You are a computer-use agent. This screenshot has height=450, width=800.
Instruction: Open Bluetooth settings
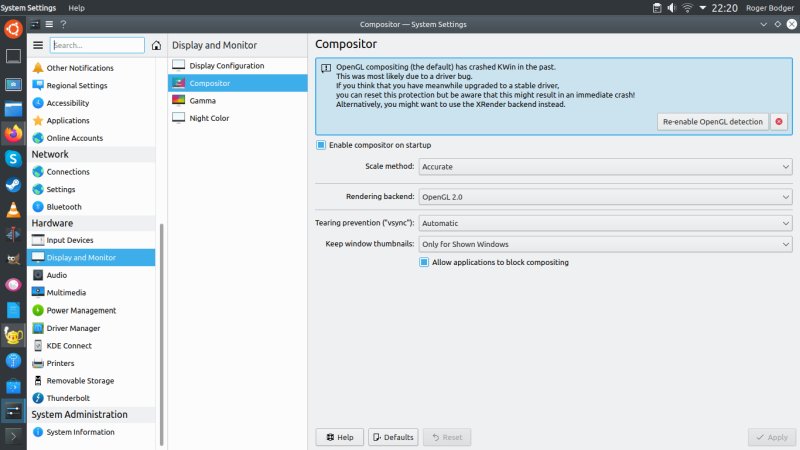point(91,207)
